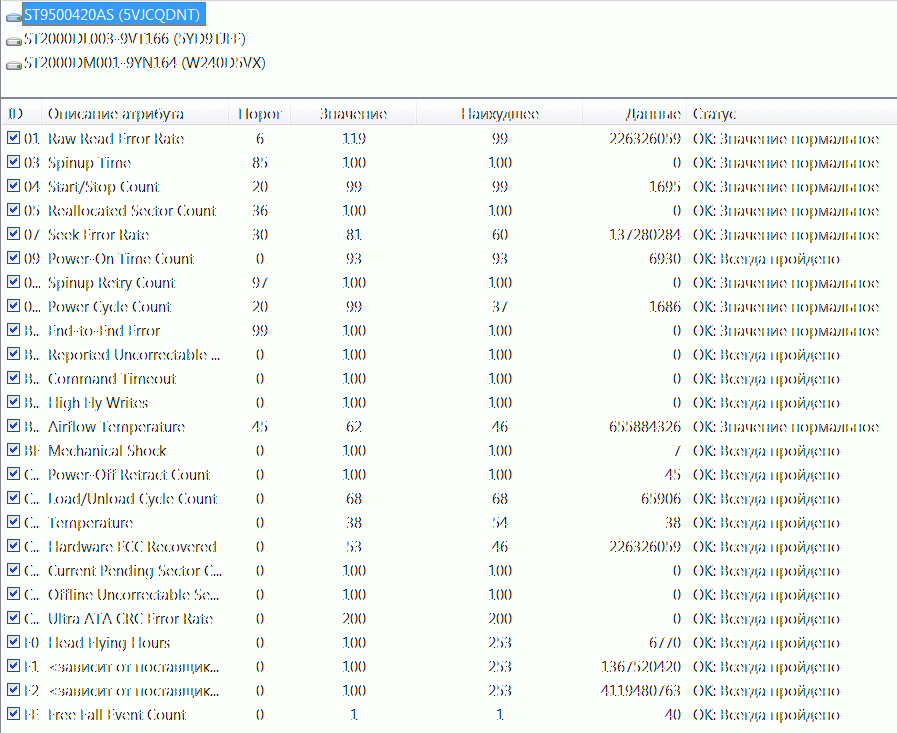Click data value 65906 for Load/Unload Cycle
897x733 pixels.
pyautogui.click(x=661, y=499)
